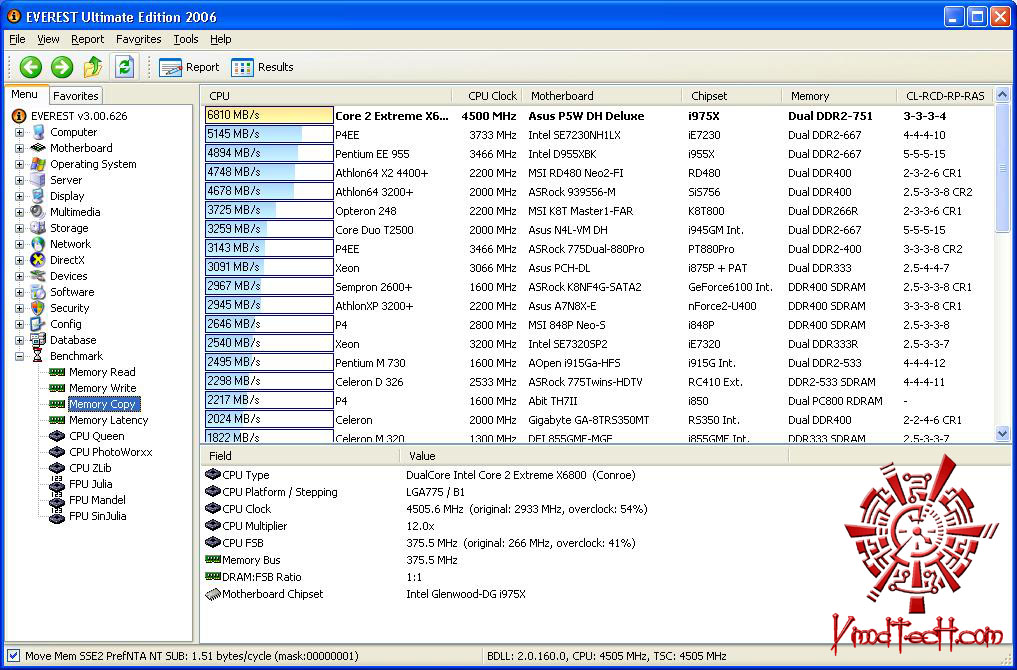Screen dimensions: 1017x670
Task: Select the 6810 MB/s result bar
Action: (x=269, y=115)
